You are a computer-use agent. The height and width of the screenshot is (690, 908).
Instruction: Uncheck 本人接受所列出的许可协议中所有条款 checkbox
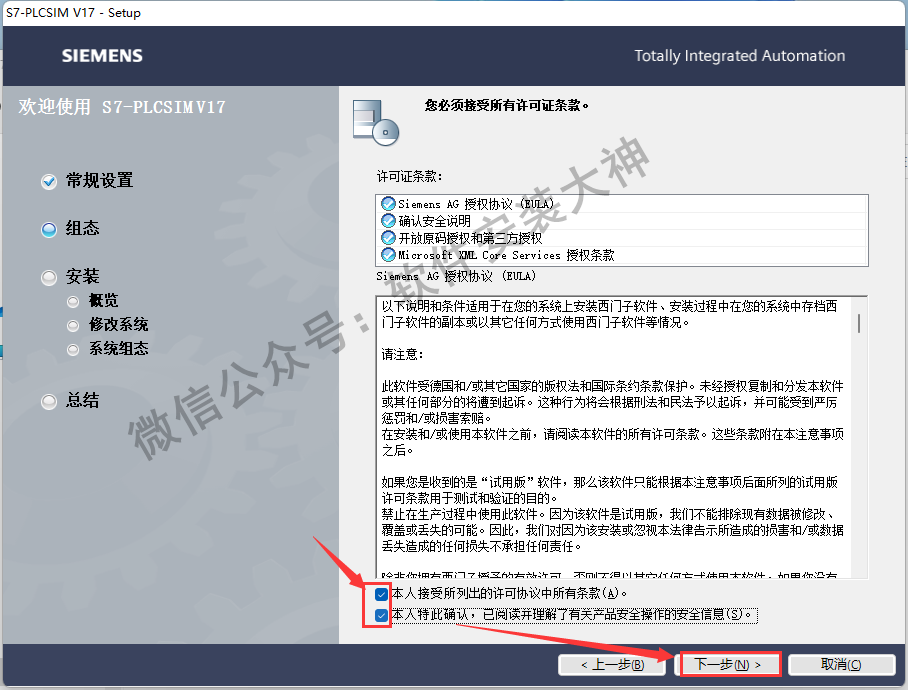[x=381, y=594]
